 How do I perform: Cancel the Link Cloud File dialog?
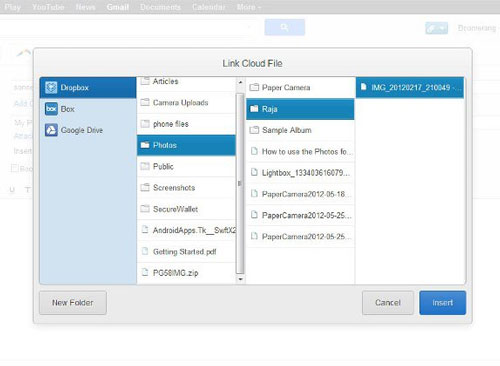pyautogui.click(x=388, y=303)
